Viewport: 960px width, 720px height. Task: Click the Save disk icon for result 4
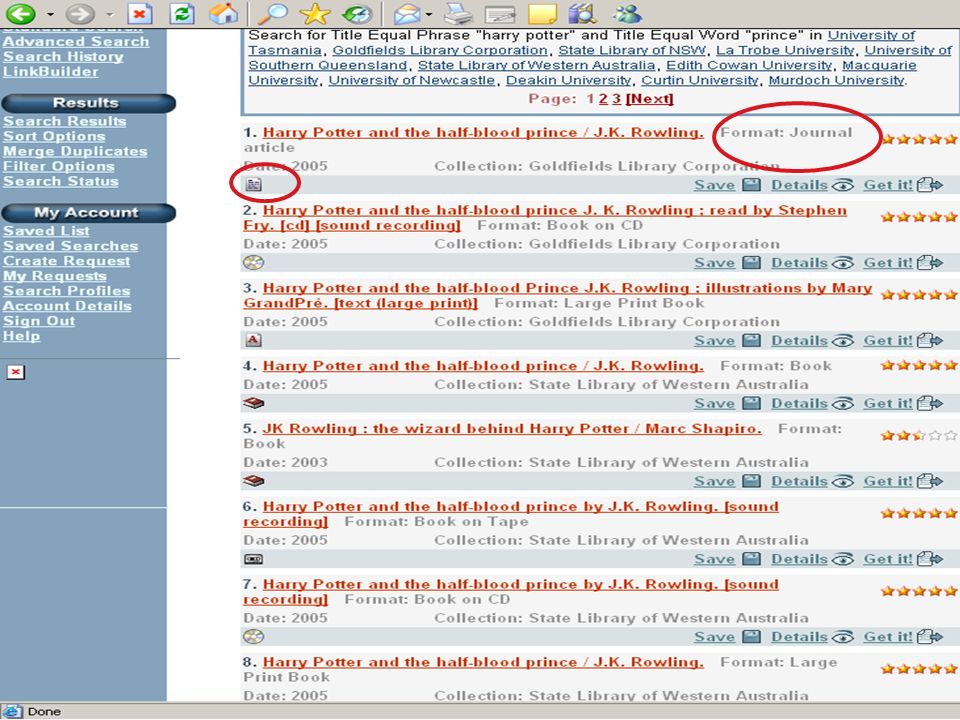pyautogui.click(x=751, y=403)
